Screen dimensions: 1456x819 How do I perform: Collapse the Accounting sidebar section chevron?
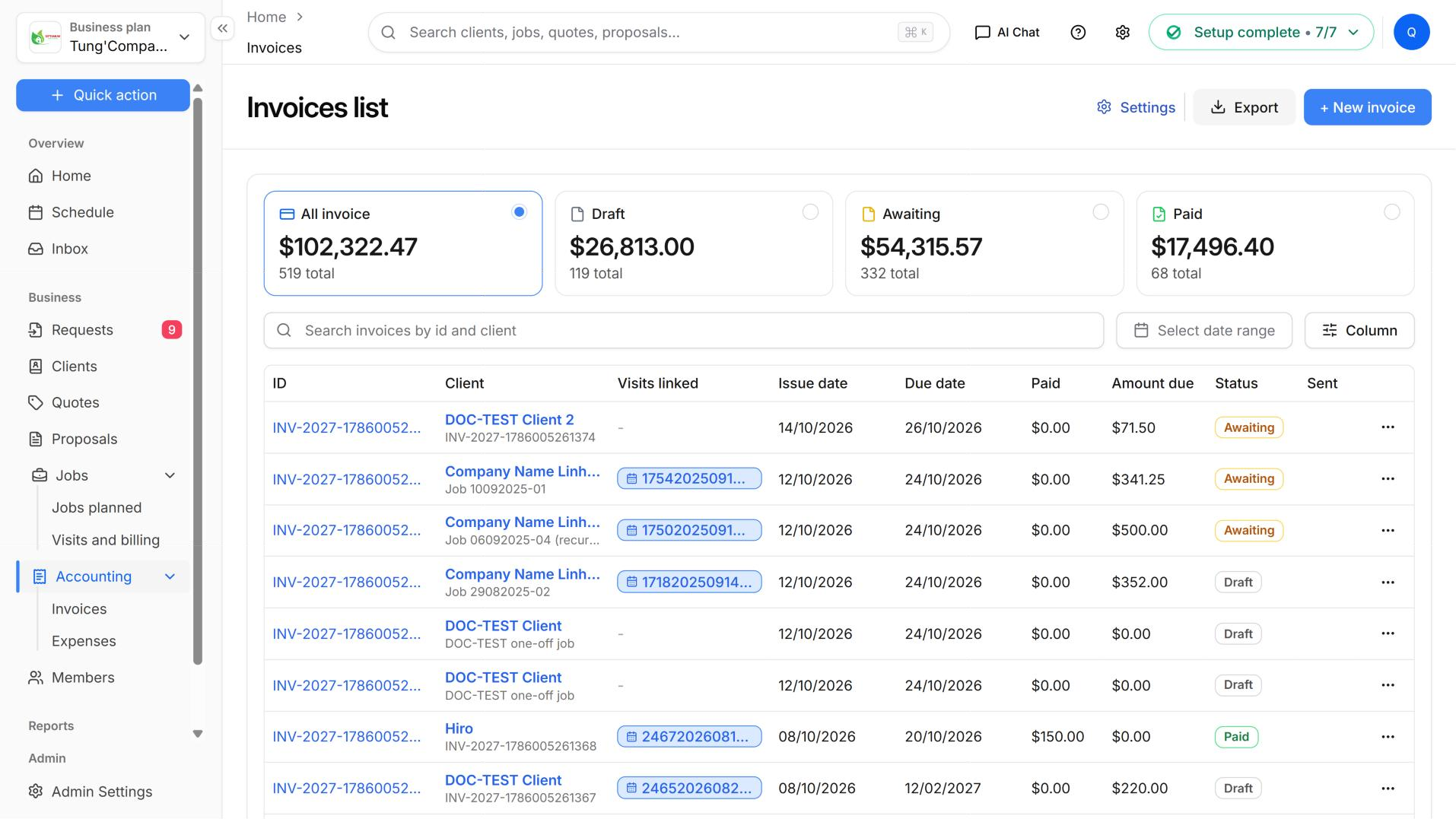pyautogui.click(x=170, y=577)
